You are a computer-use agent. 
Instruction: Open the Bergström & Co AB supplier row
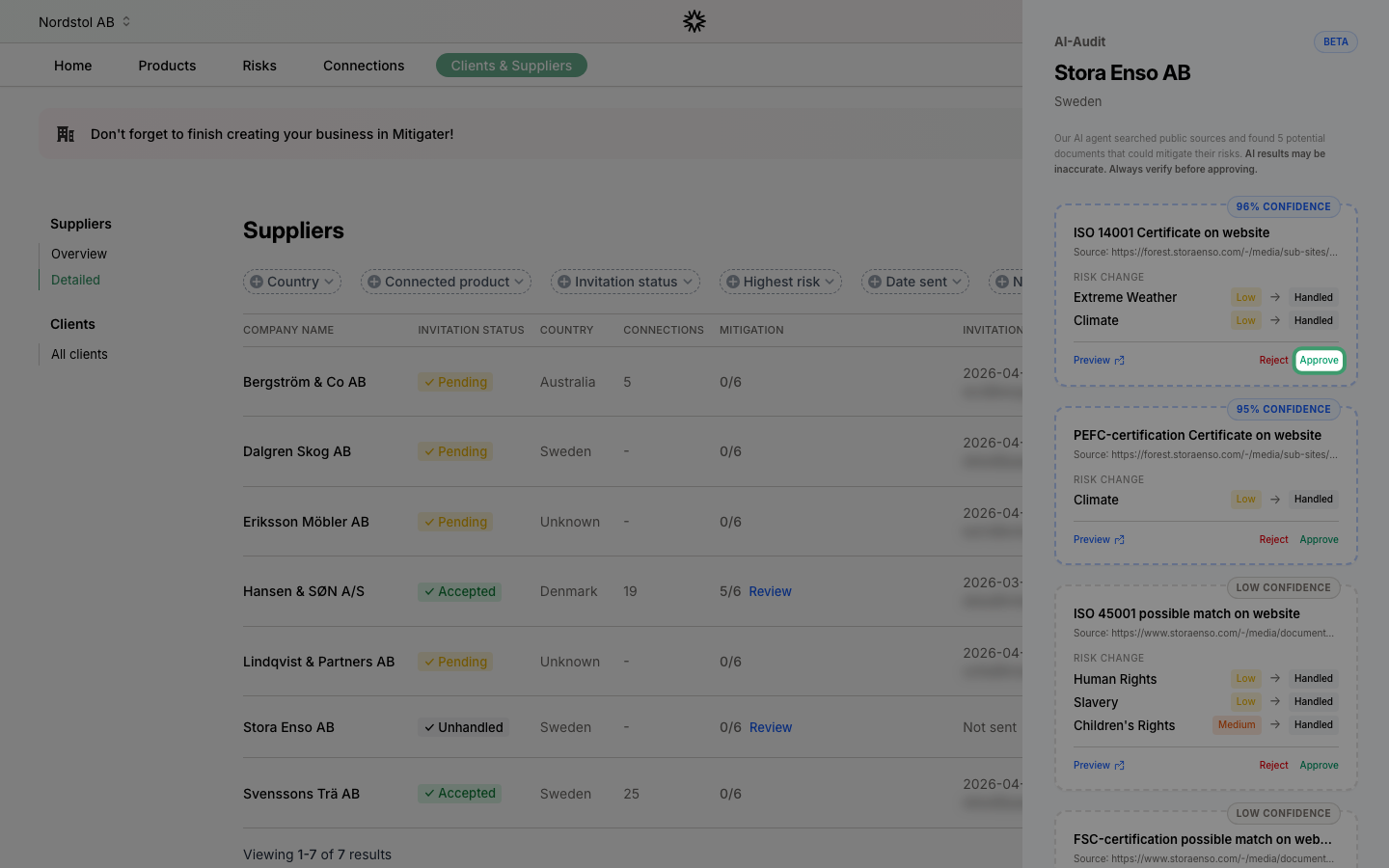[633, 382]
